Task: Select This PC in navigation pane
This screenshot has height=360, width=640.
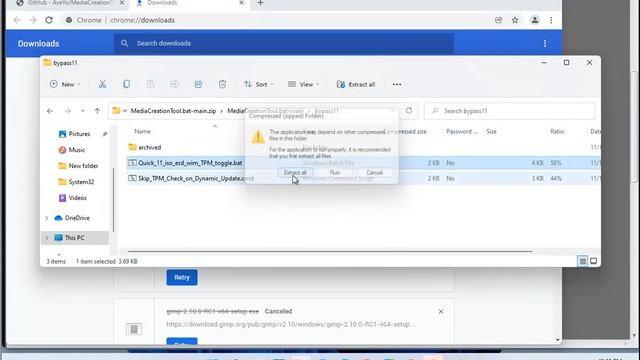Action: point(75,238)
